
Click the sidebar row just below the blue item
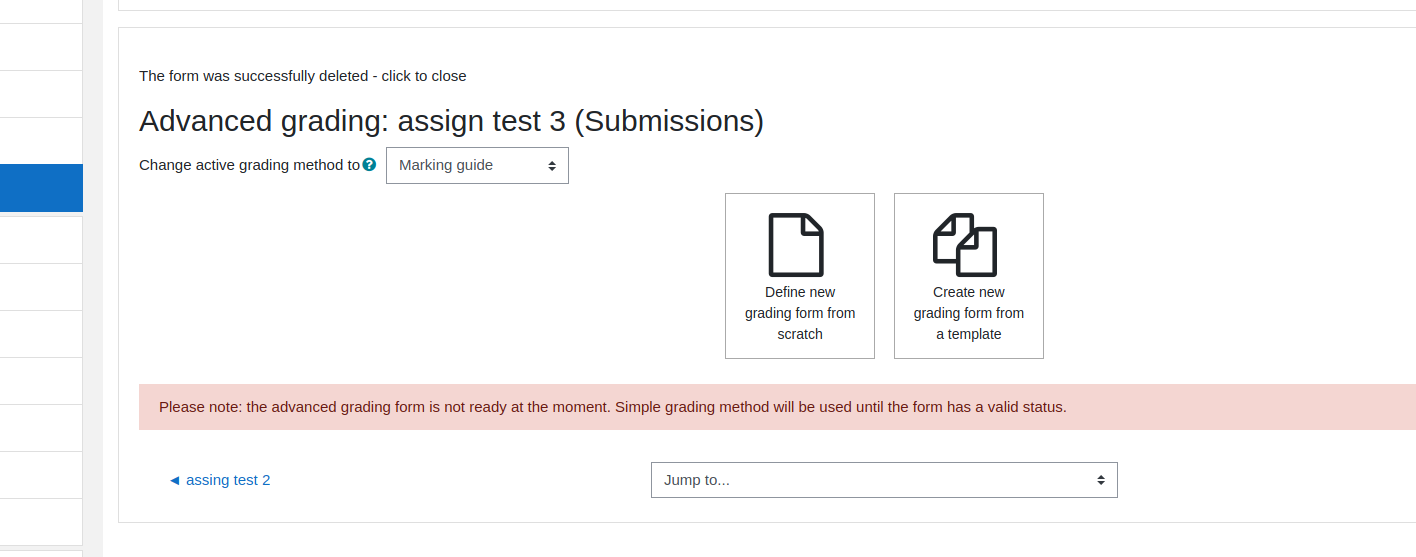tap(41, 240)
